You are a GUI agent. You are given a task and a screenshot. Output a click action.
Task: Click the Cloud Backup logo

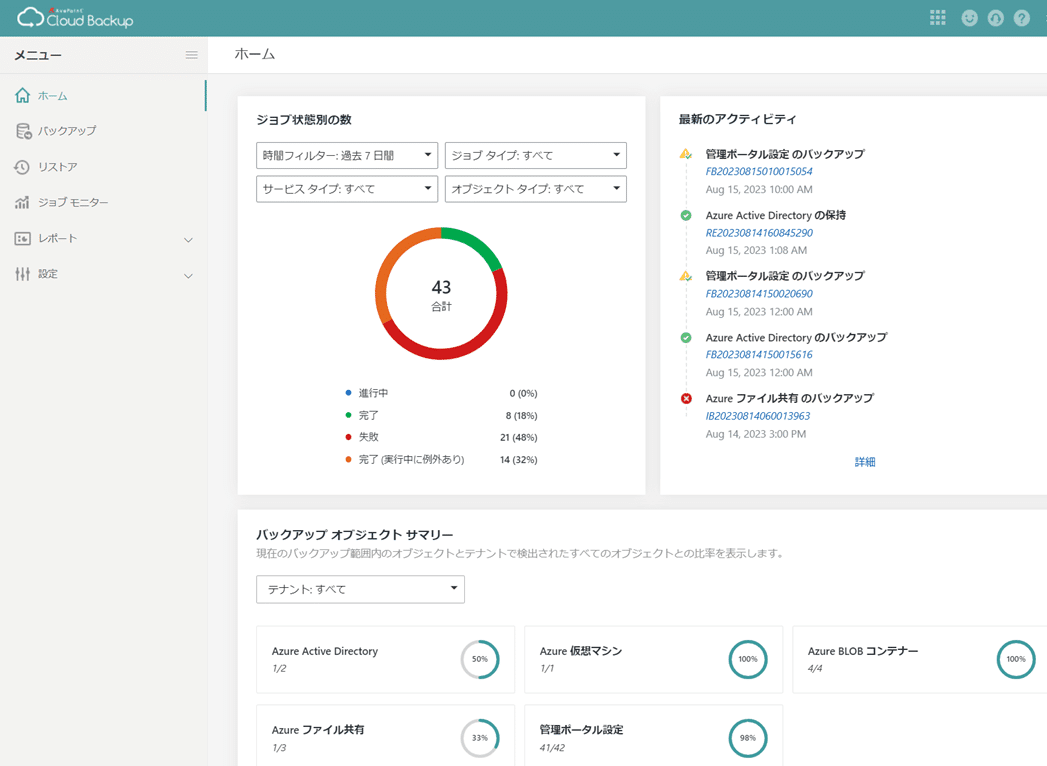[75, 18]
